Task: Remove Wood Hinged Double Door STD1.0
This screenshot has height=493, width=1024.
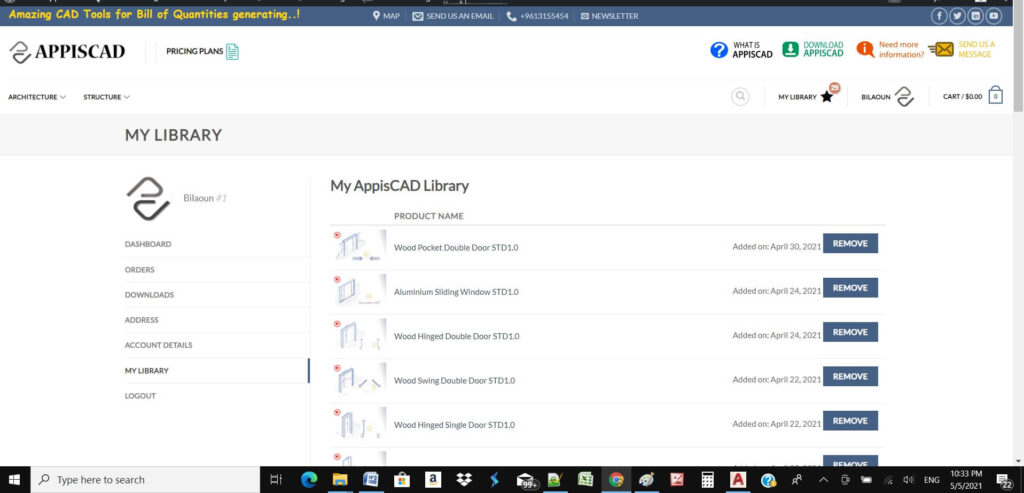Action: (x=850, y=332)
